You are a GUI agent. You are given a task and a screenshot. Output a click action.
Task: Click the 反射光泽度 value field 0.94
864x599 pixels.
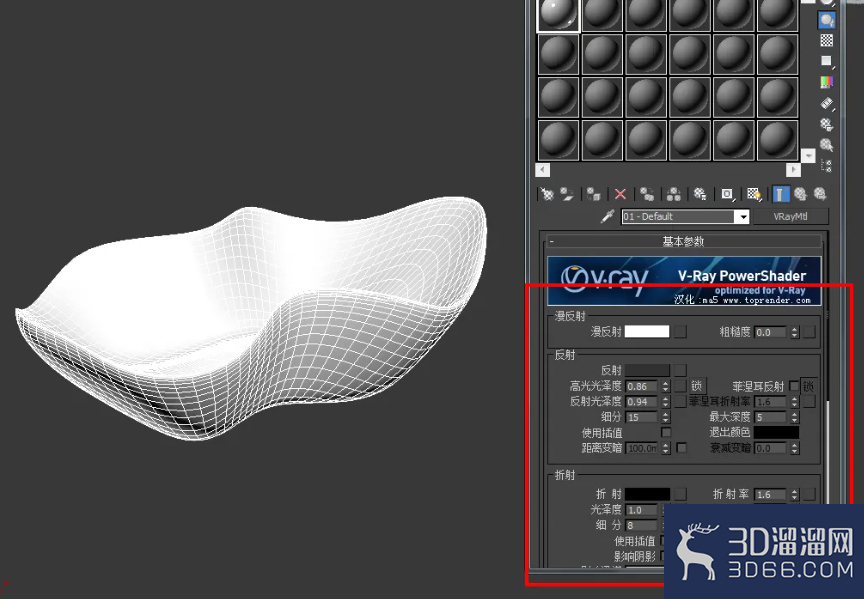tap(642, 401)
